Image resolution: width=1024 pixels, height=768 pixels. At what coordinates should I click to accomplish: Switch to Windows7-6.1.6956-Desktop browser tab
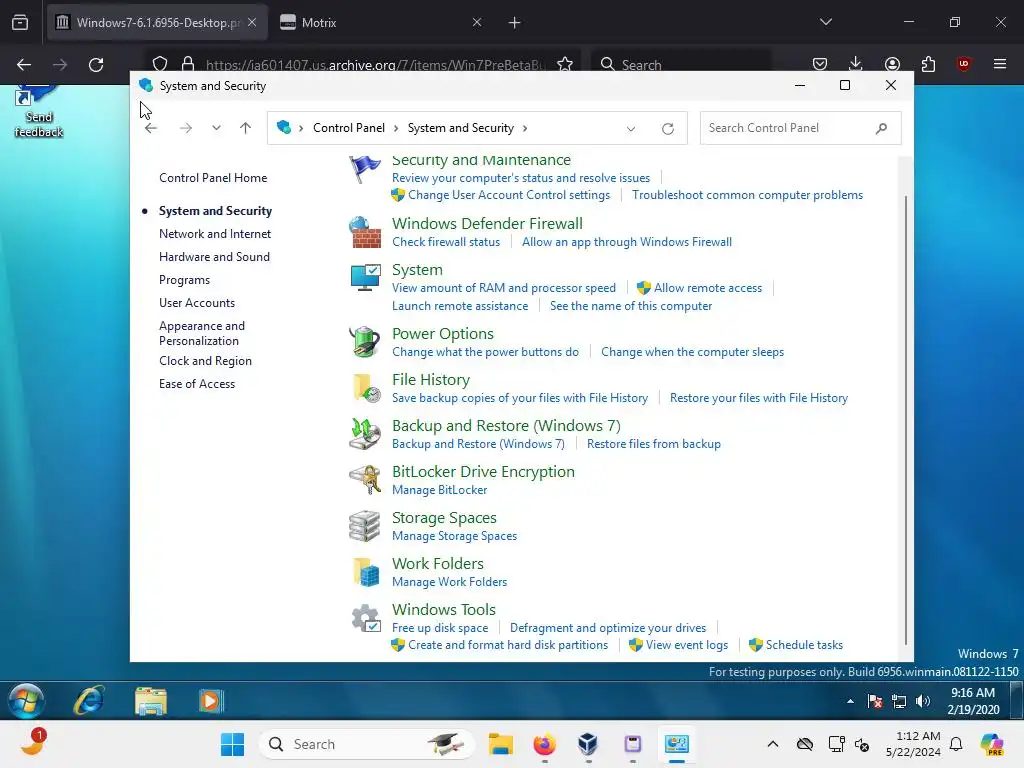(157, 22)
